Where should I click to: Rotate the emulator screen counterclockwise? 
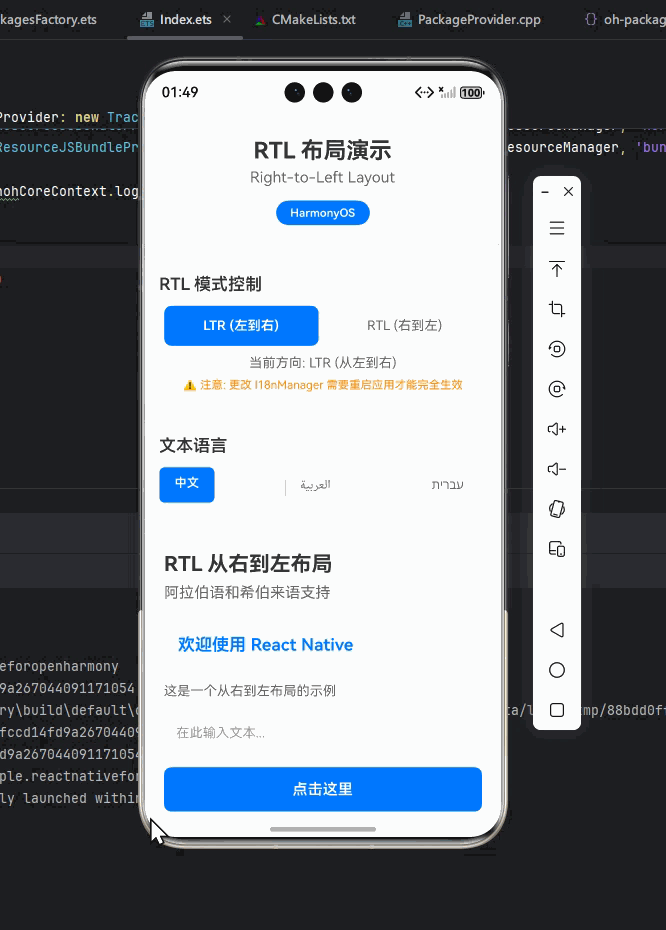pos(556,349)
